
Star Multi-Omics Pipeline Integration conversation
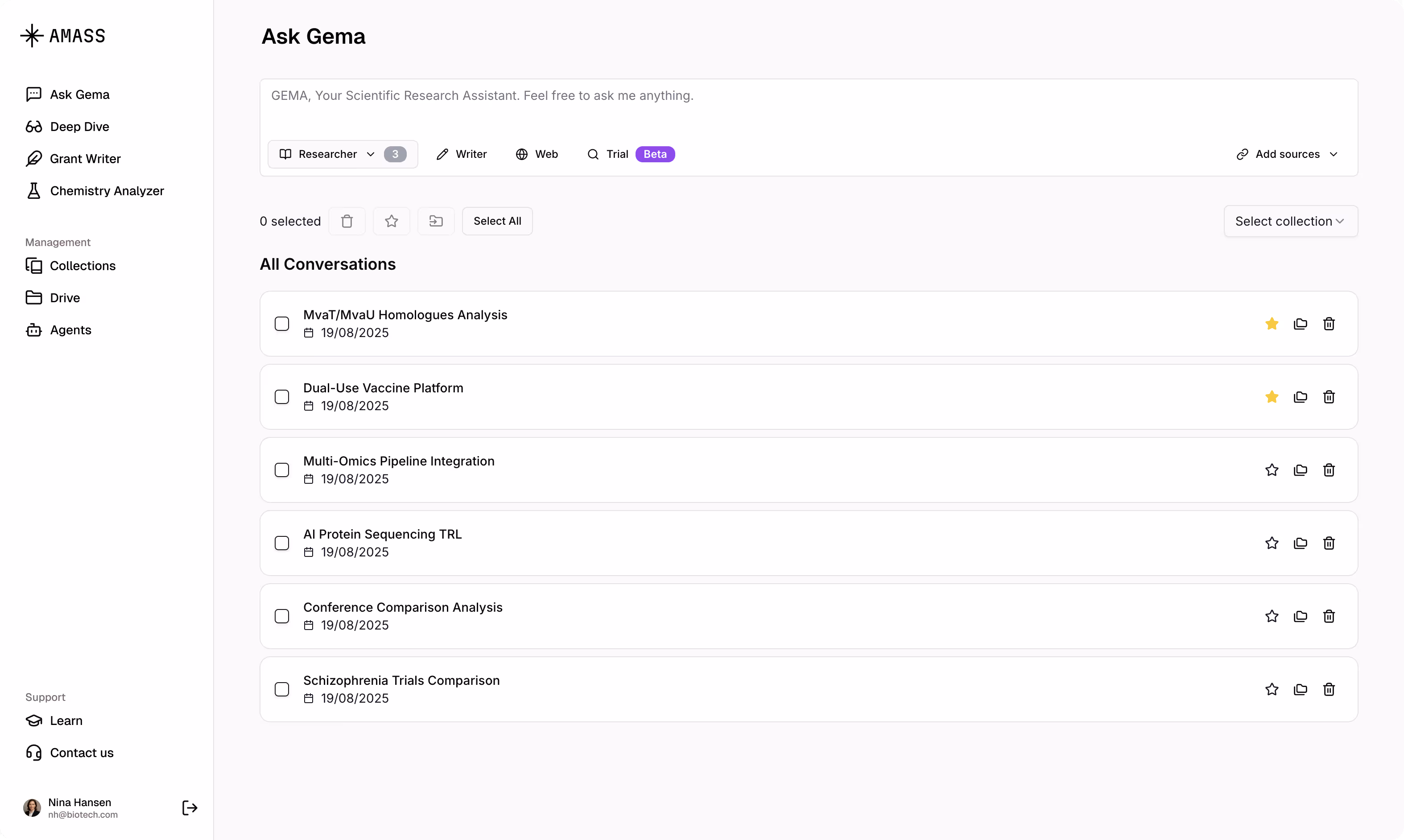tap(1272, 470)
